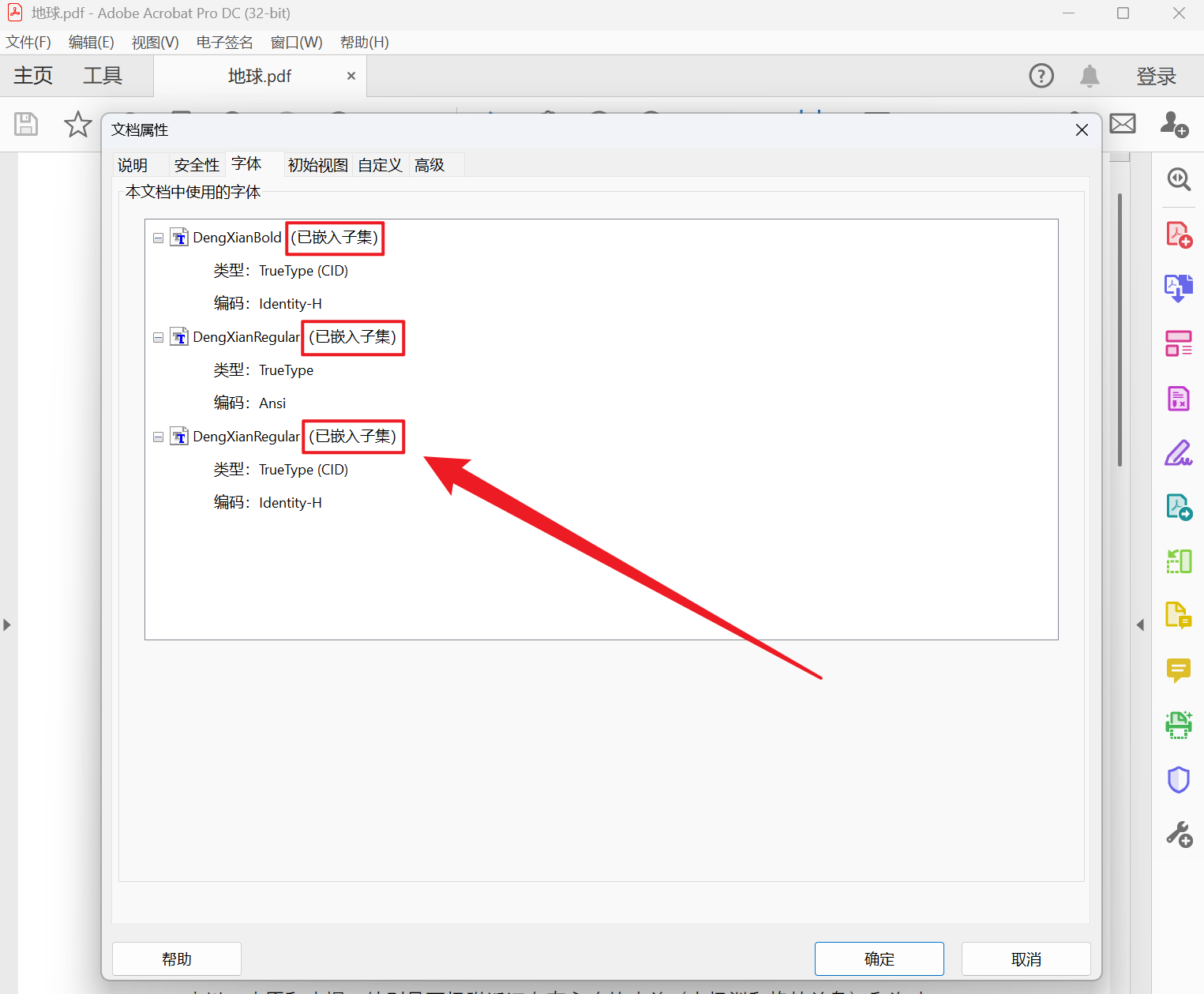Open the 文件(F) menu
This screenshot has height=994, width=1204.
[x=28, y=42]
